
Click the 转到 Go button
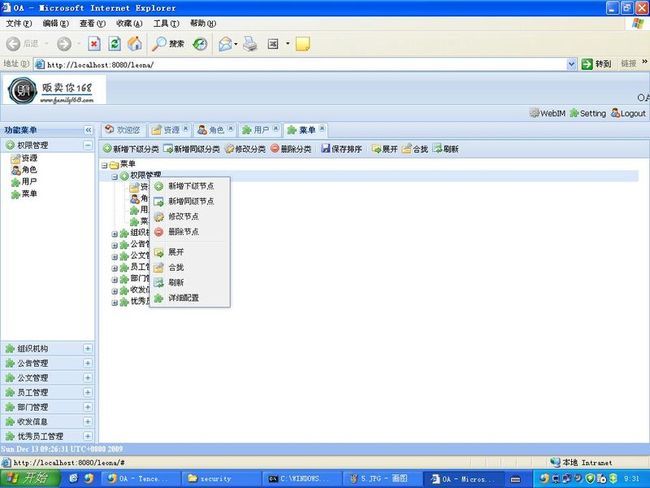coord(596,64)
